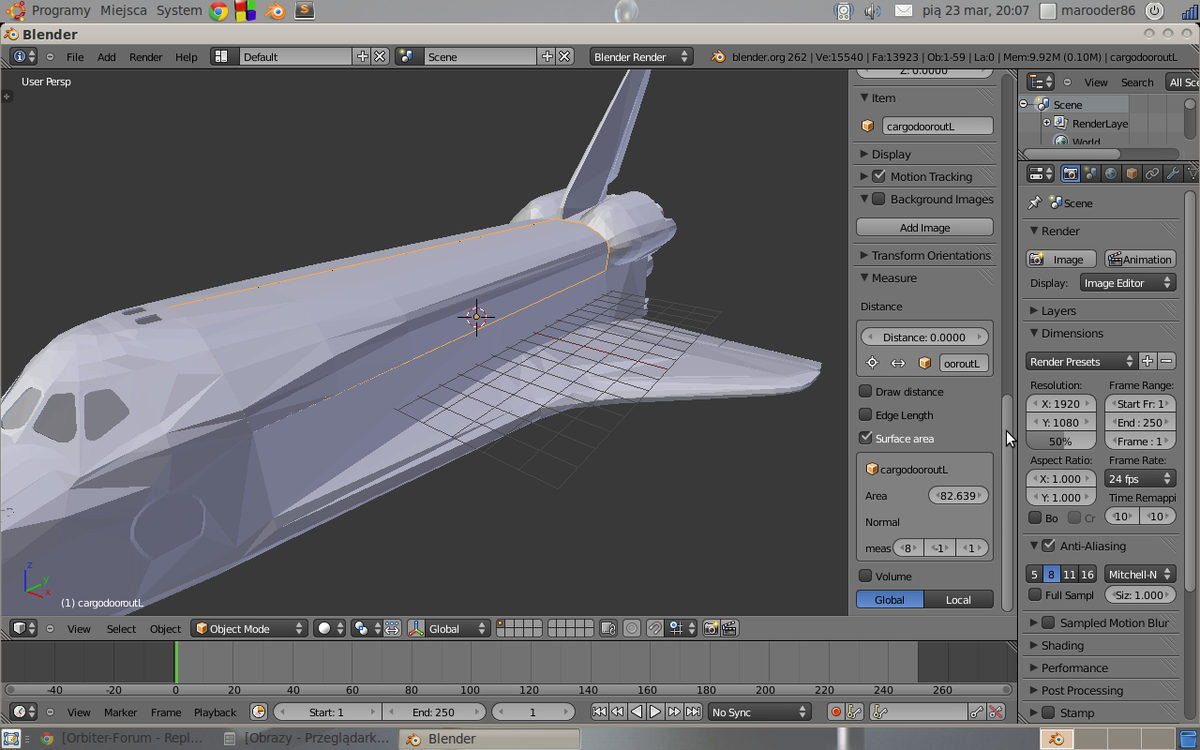The height and width of the screenshot is (750, 1200).
Task: Open the Select menu in 3D view
Action: [121, 629]
